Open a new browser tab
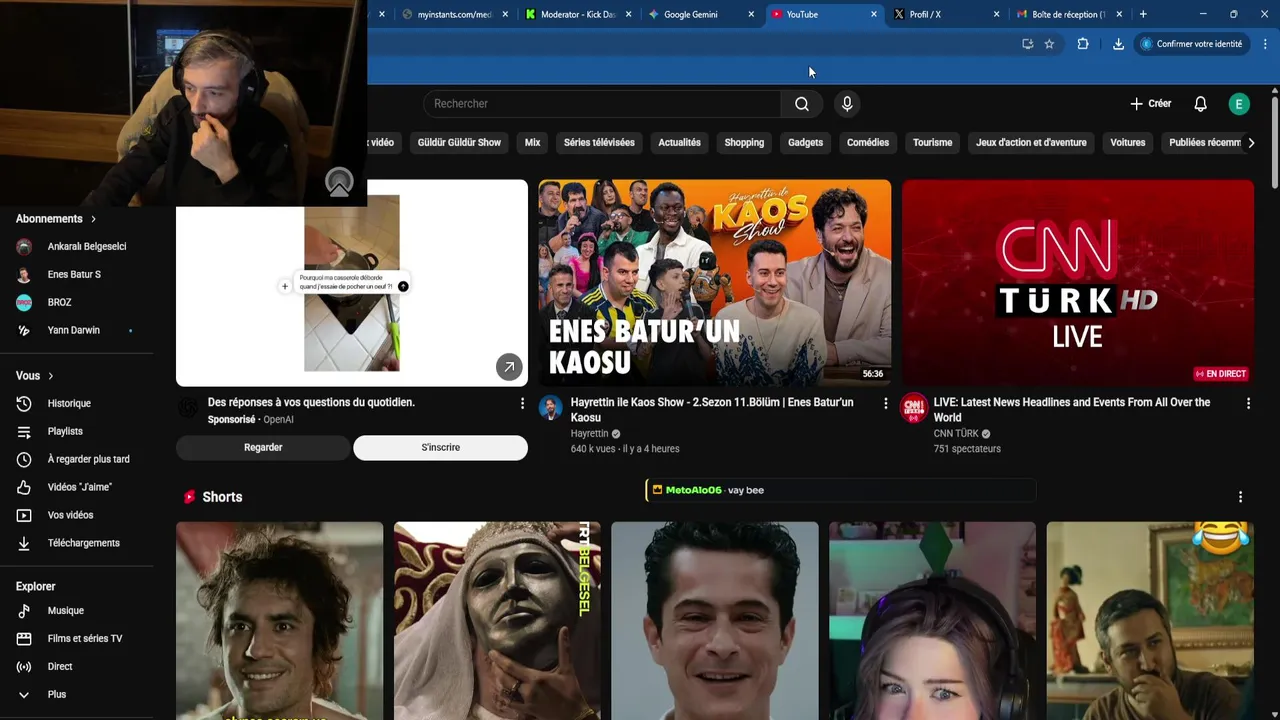 [x=1143, y=14]
